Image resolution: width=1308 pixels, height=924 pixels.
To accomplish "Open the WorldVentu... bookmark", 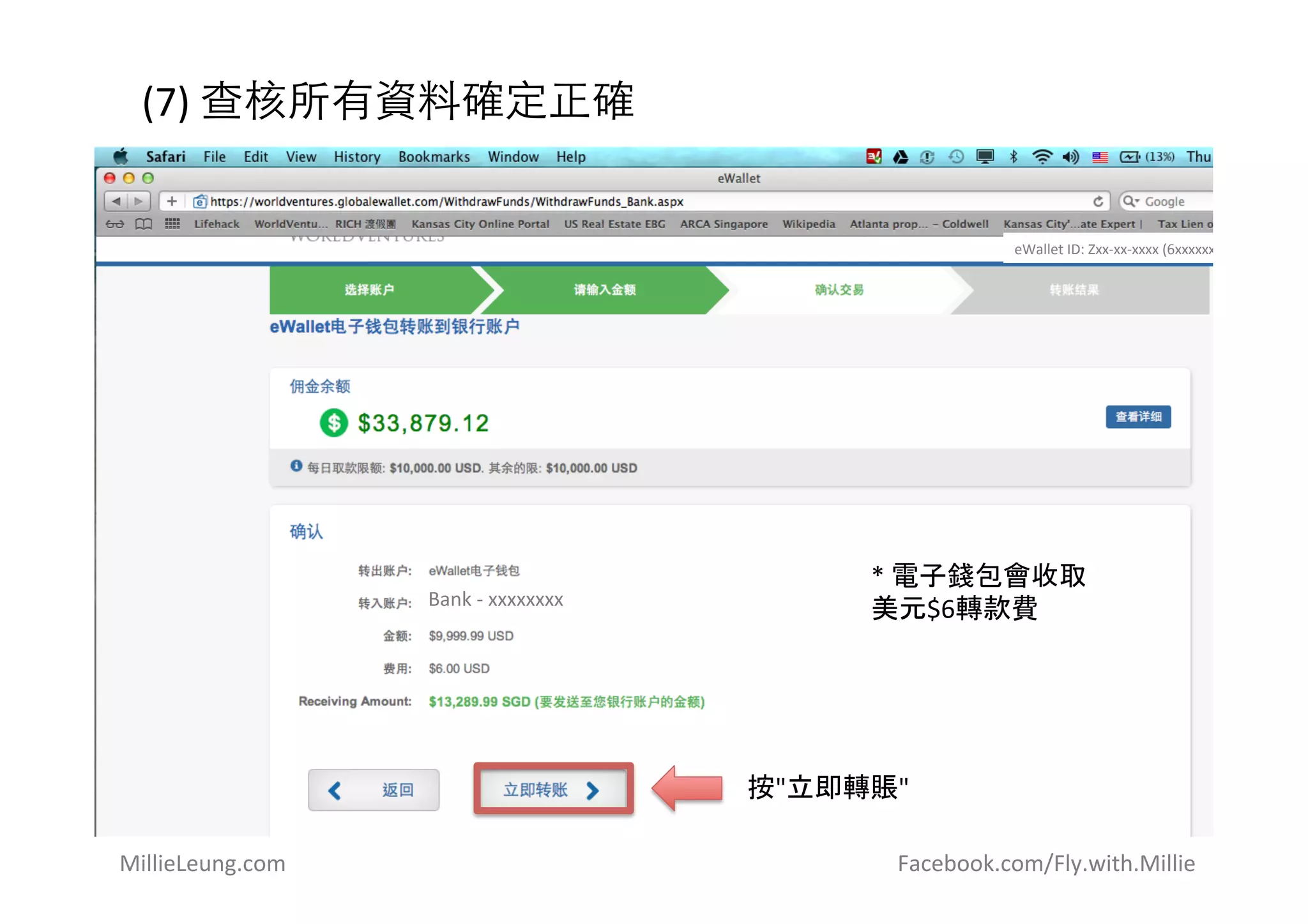I will [291, 224].
